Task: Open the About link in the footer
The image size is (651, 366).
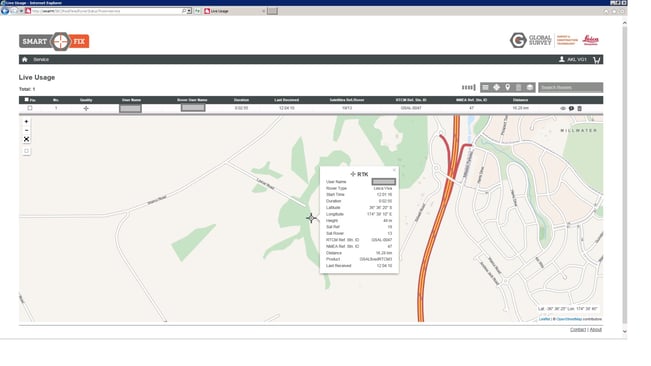Action: pos(596,329)
